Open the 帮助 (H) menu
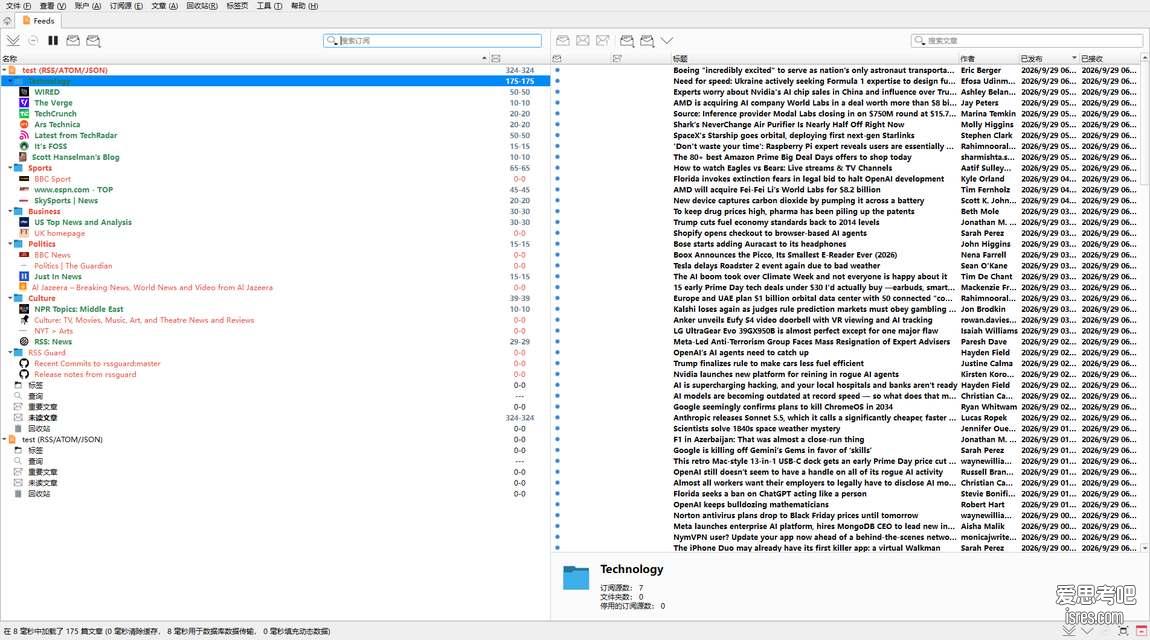 [x=304, y=6]
